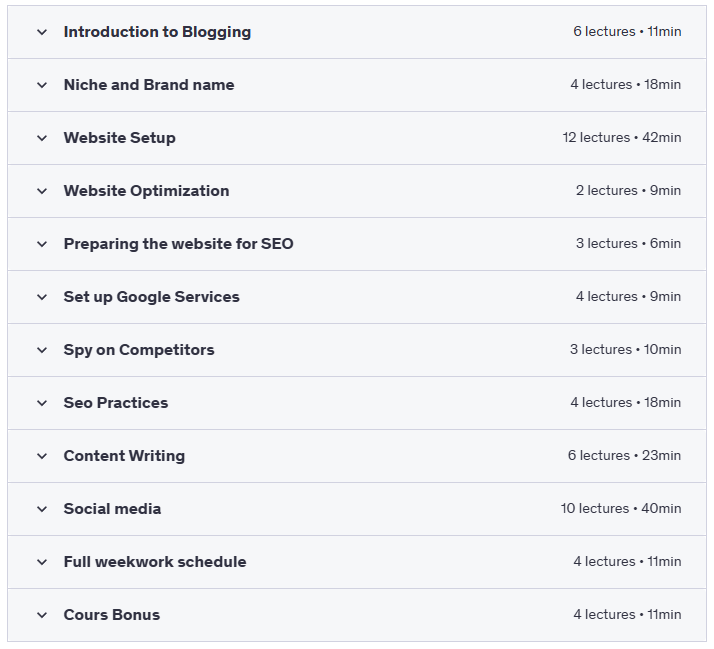Viewport: 714px width, 649px height.
Task: Expand the Introduction to Blogging chevron
Action: coord(42,32)
